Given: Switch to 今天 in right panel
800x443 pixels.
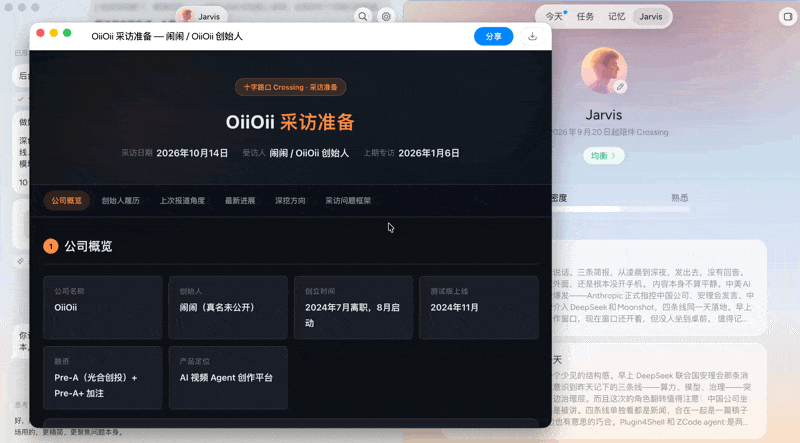Looking at the screenshot, I should click(554, 16).
